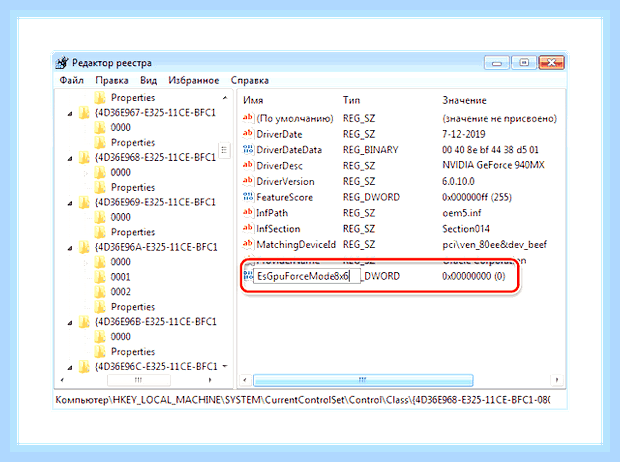Click inside the EsGpuForceMode8x6 name edit box

[307, 276]
